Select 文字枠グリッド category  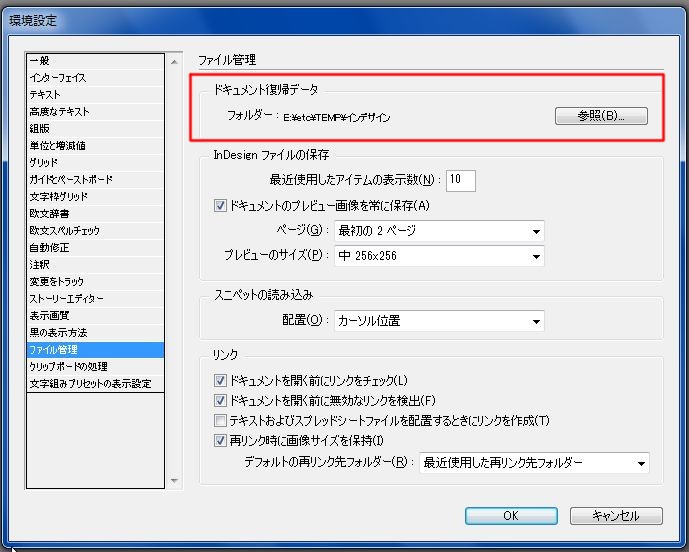click(95, 196)
